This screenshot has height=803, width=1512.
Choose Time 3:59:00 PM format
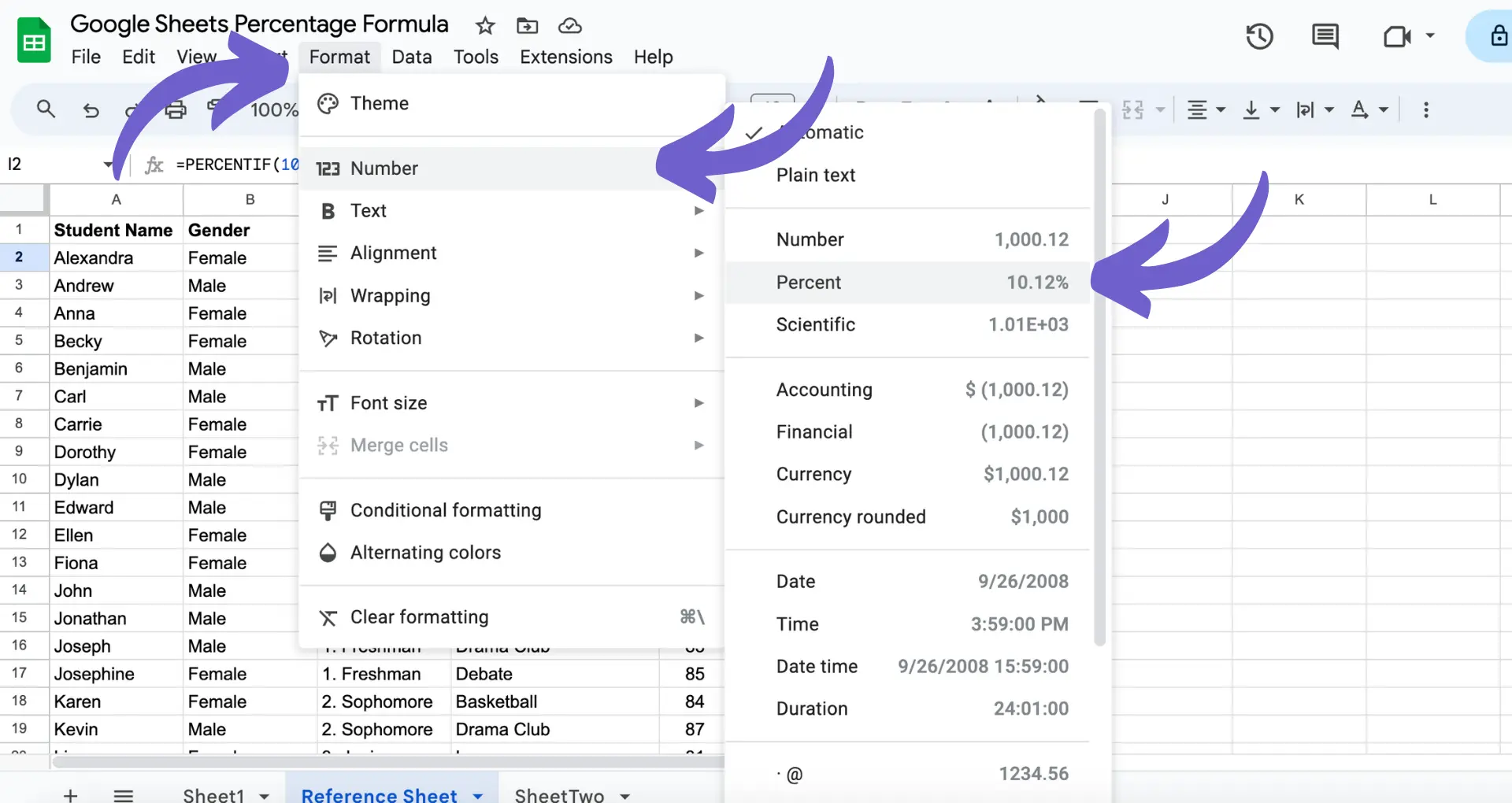[907, 624]
